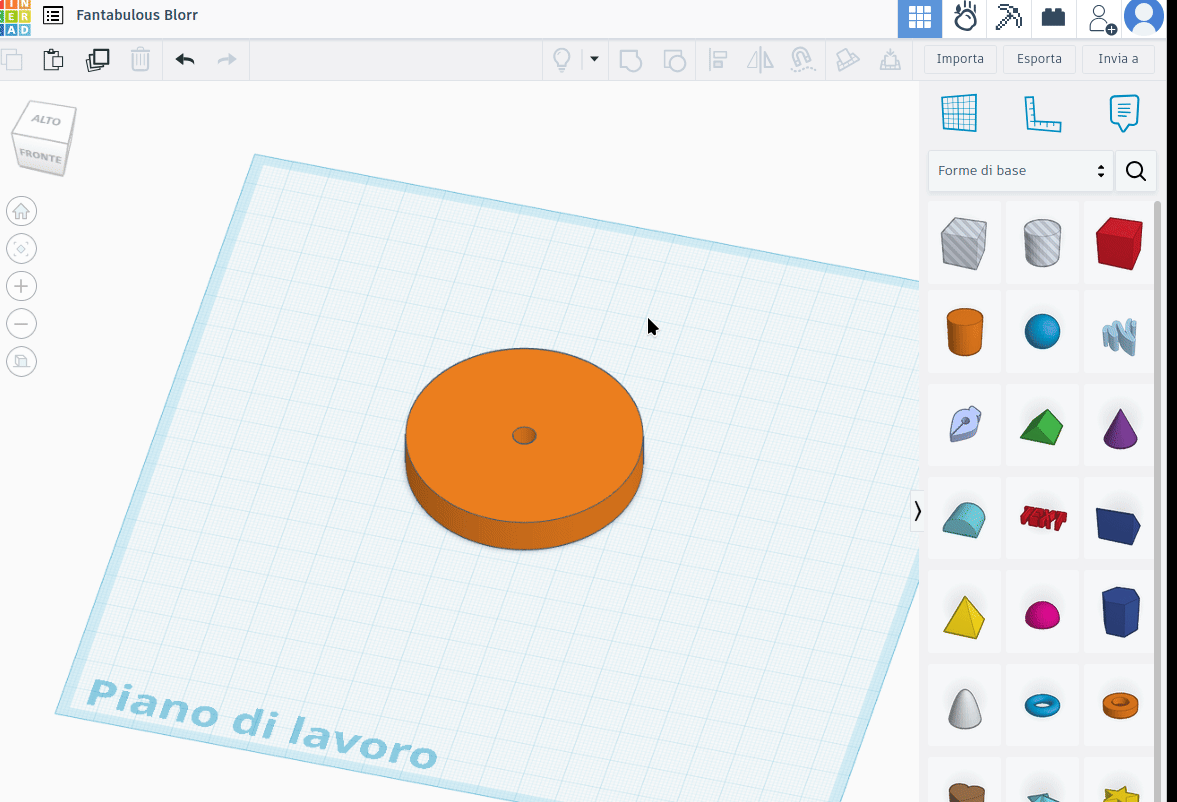Open the Sim Lab hand icon

click(x=965, y=18)
